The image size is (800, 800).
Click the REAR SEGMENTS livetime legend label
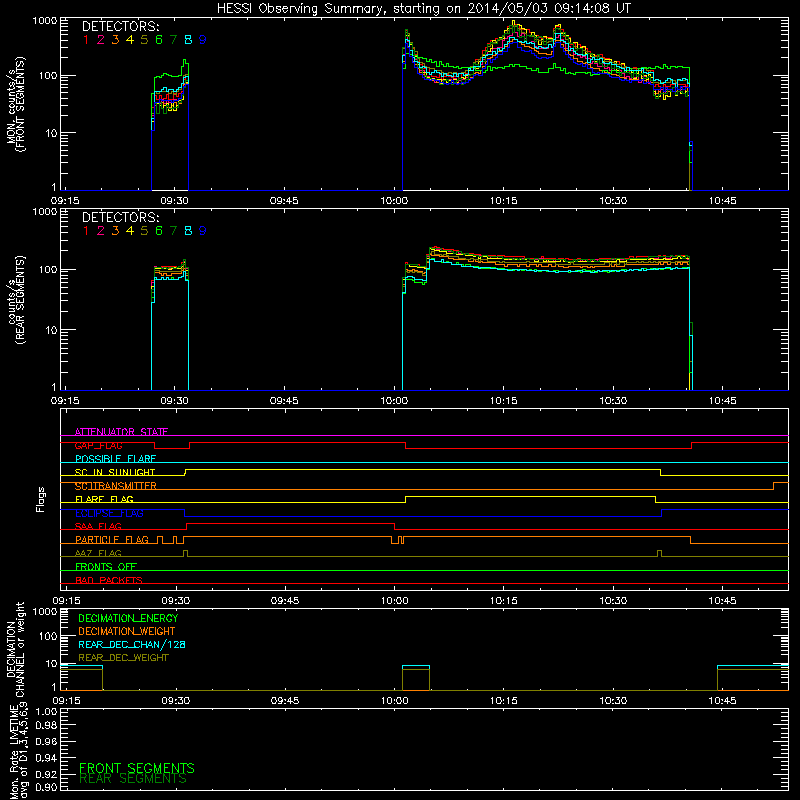click(133, 779)
